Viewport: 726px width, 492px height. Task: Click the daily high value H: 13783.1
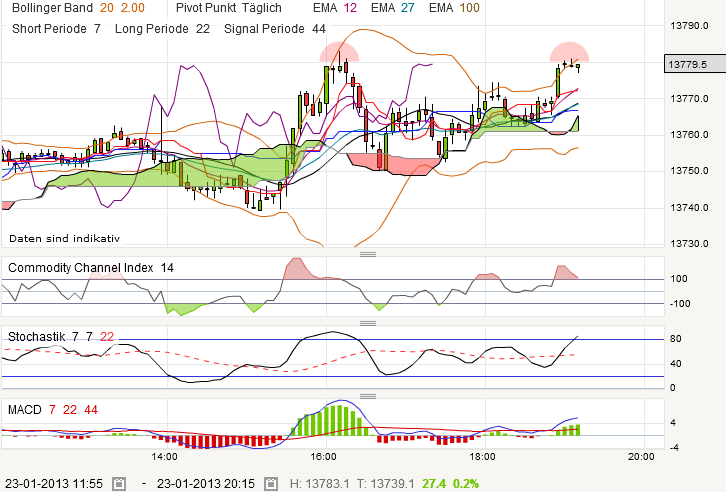[x=319, y=484]
